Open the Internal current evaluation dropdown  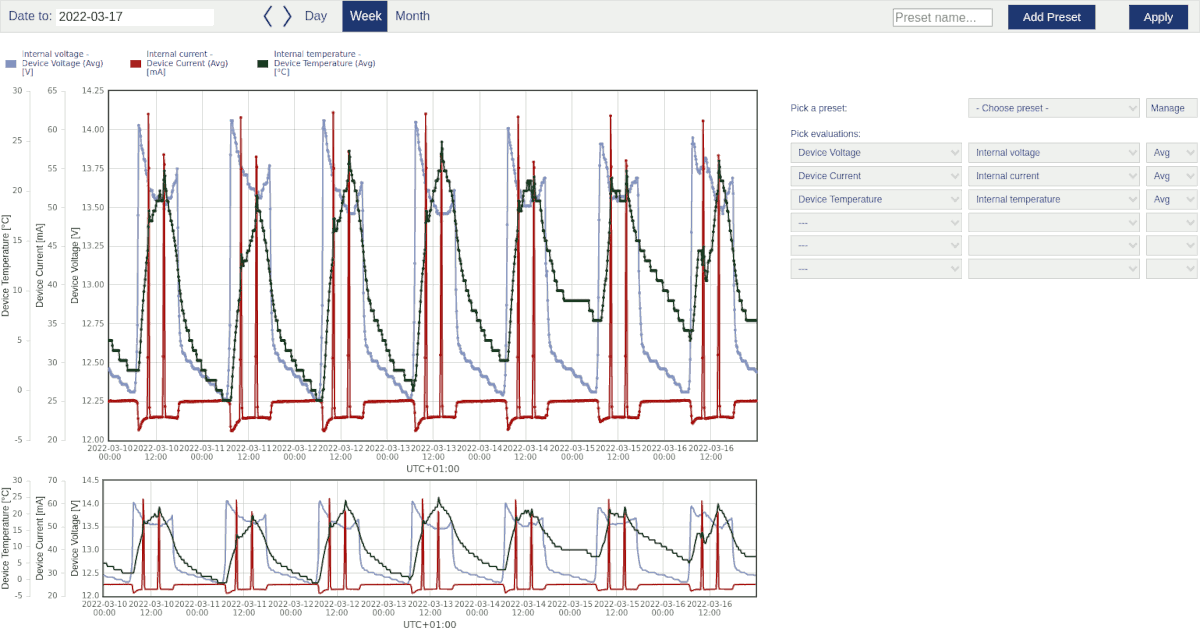pyautogui.click(x=1053, y=175)
